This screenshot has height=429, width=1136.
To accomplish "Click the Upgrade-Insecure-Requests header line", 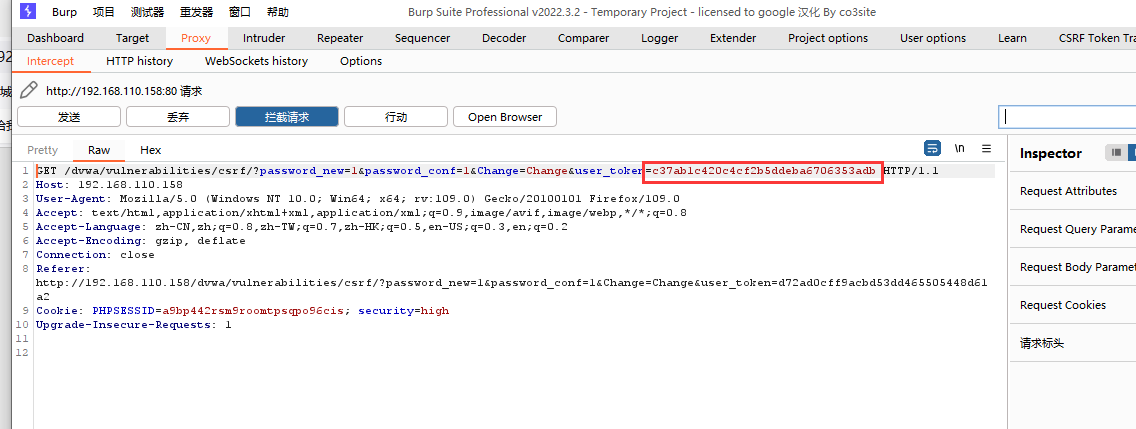I will click(x=133, y=325).
